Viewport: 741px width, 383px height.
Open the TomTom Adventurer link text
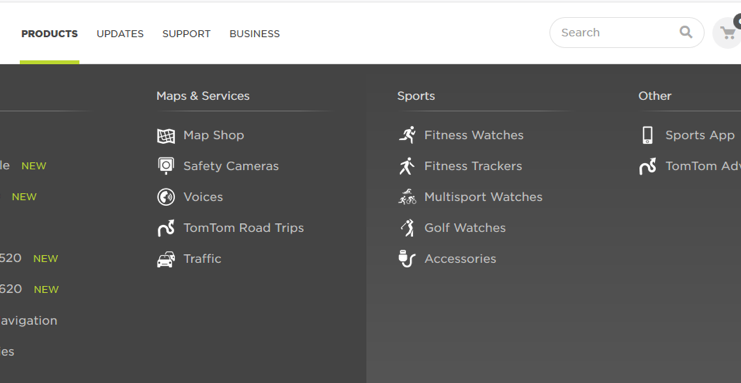point(703,166)
